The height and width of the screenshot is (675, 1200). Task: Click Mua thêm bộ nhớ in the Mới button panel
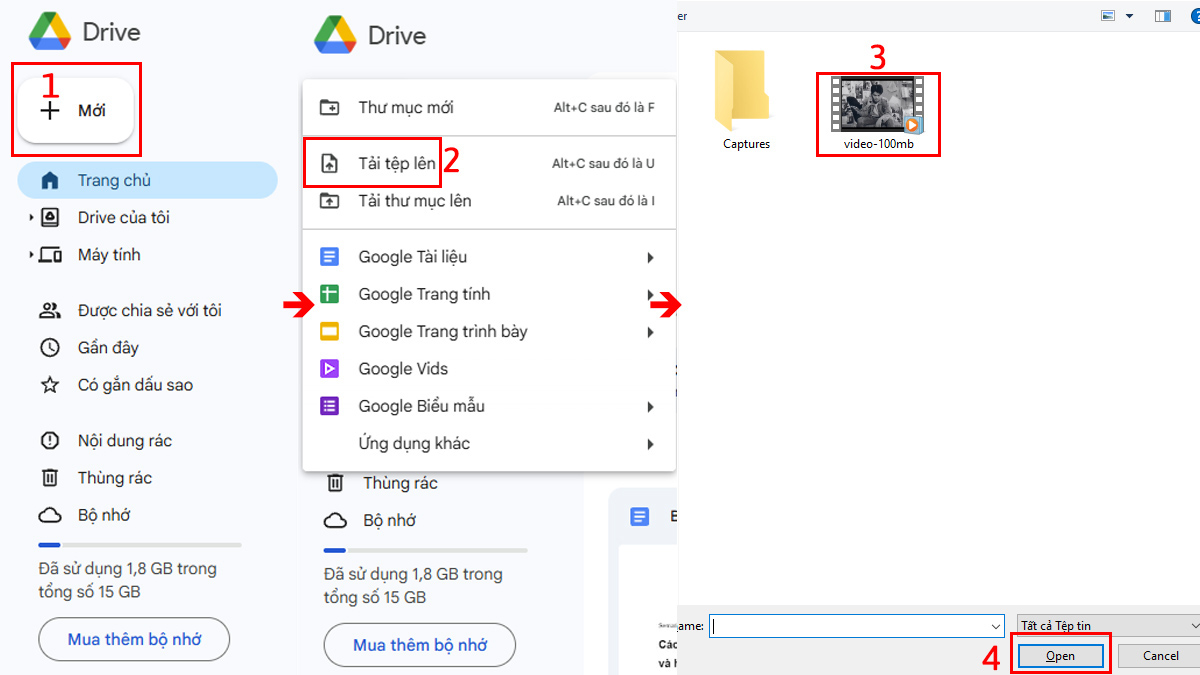(134, 639)
